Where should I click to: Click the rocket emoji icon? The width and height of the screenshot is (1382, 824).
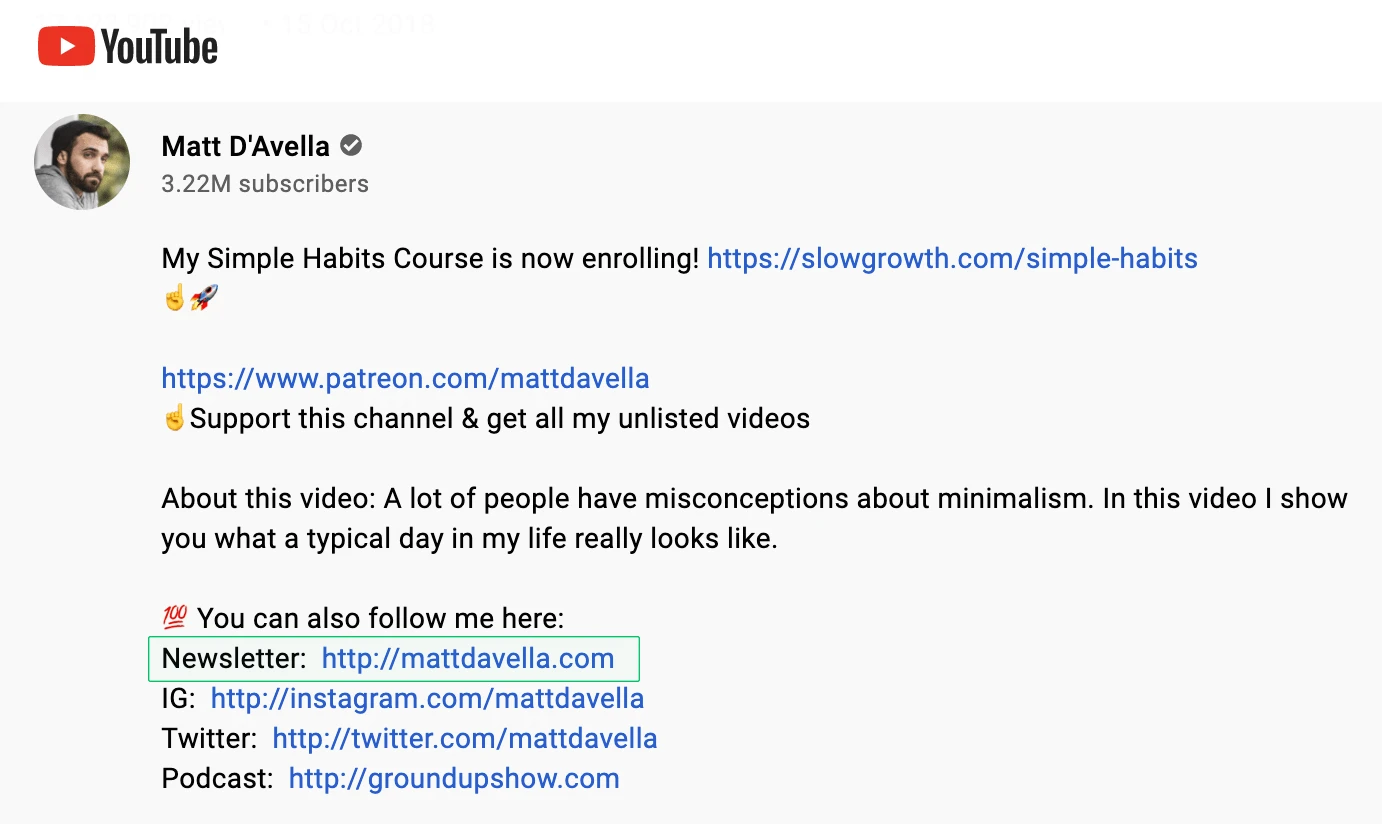pyautogui.click(x=204, y=298)
